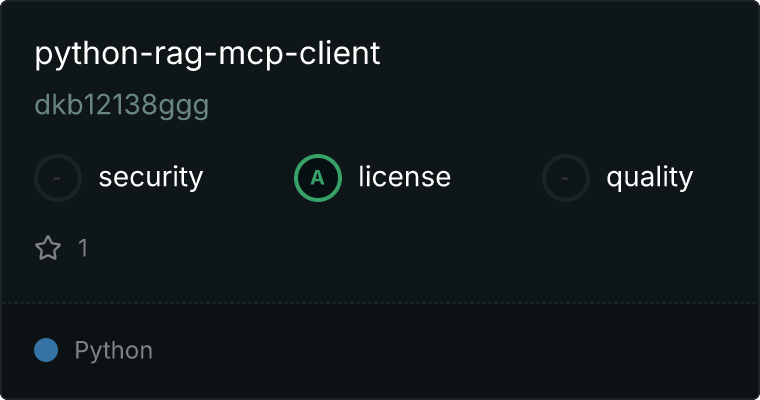Click the dashed divider above Python footer
This screenshot has width=760, height=400.
coord(380,303)
